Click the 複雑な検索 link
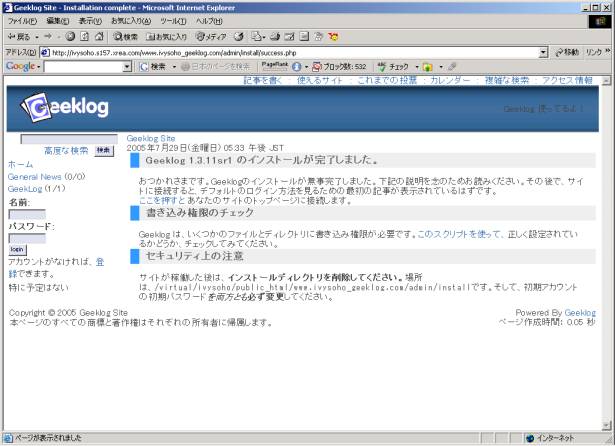The height and width of the screenshot is (446, 615). click(507, 80)
